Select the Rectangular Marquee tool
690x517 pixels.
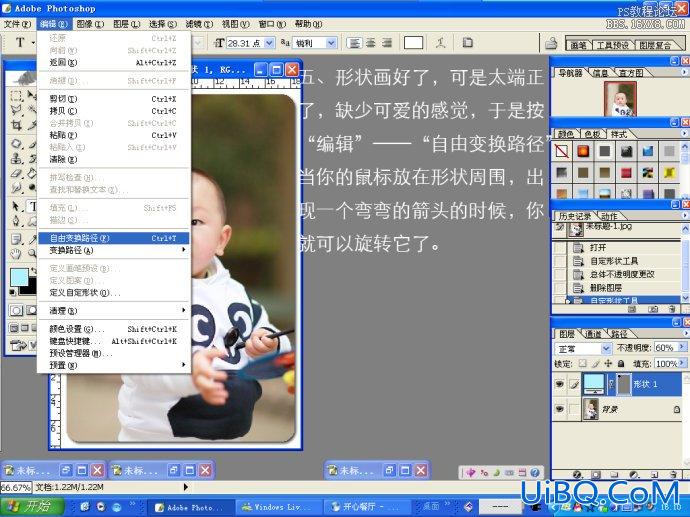(x=16, y=96)
